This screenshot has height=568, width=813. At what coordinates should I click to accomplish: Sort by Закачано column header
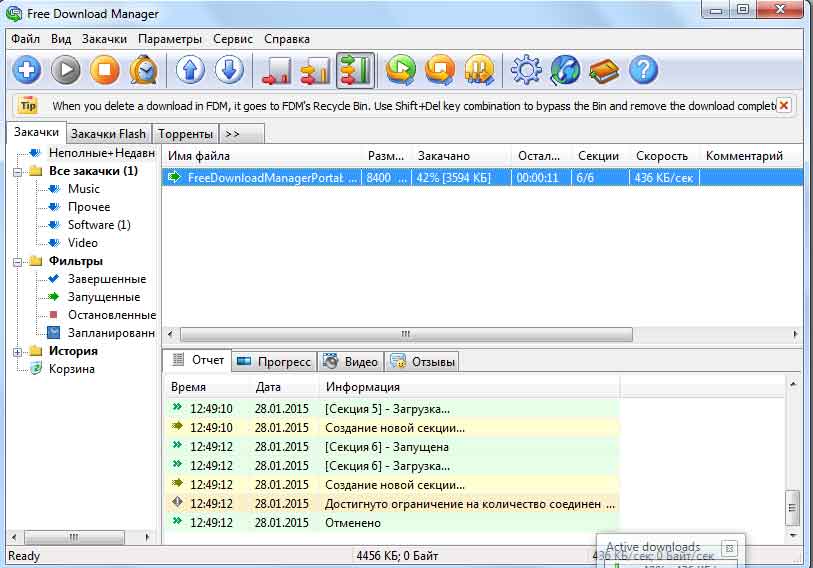tap(461, 156)
